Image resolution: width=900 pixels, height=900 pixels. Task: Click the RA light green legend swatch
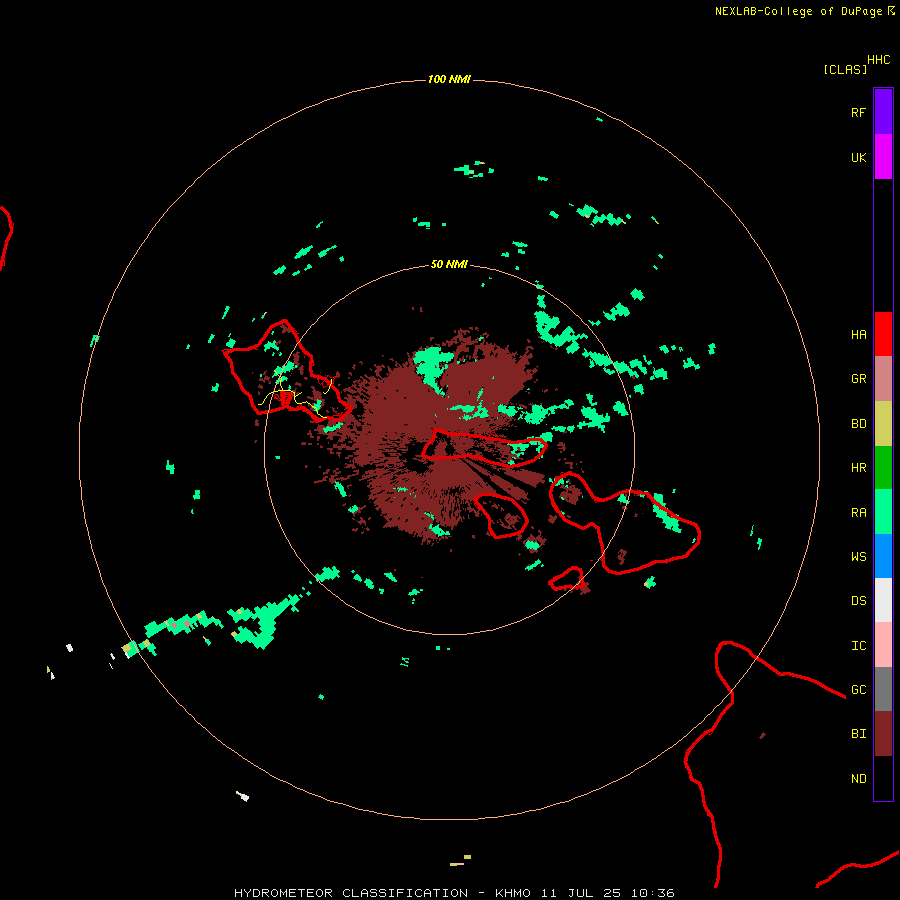tap(883, 512)
